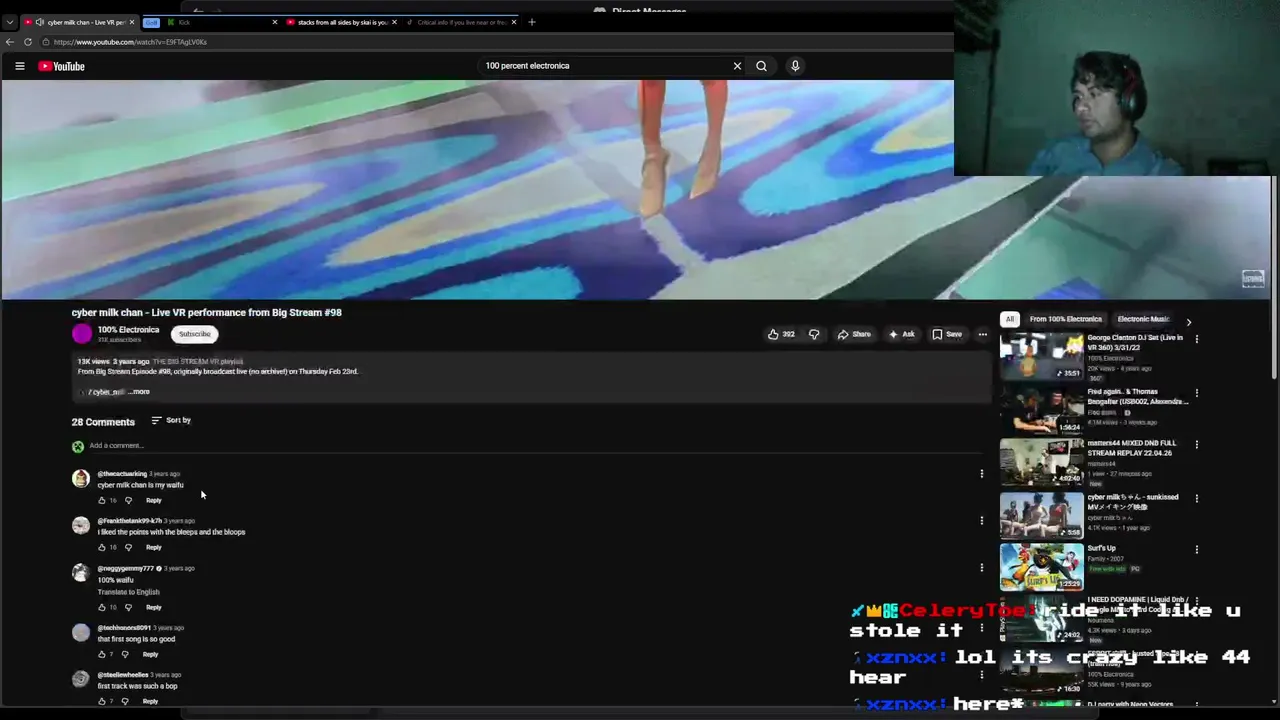The image size is (1280, 720).
Task: Show more filter chips with right arrow
Action: coord(1188,321)
